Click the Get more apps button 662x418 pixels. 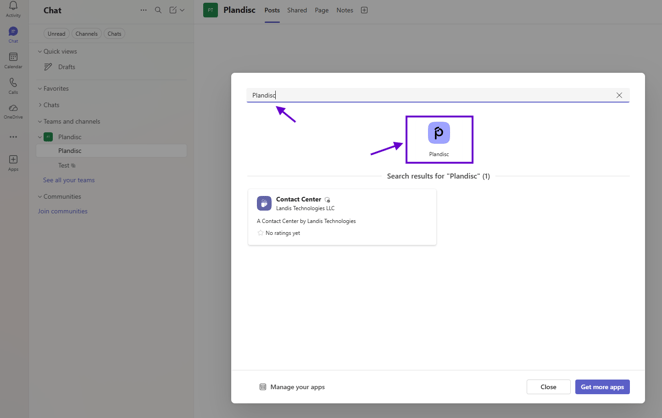(602, 387)
